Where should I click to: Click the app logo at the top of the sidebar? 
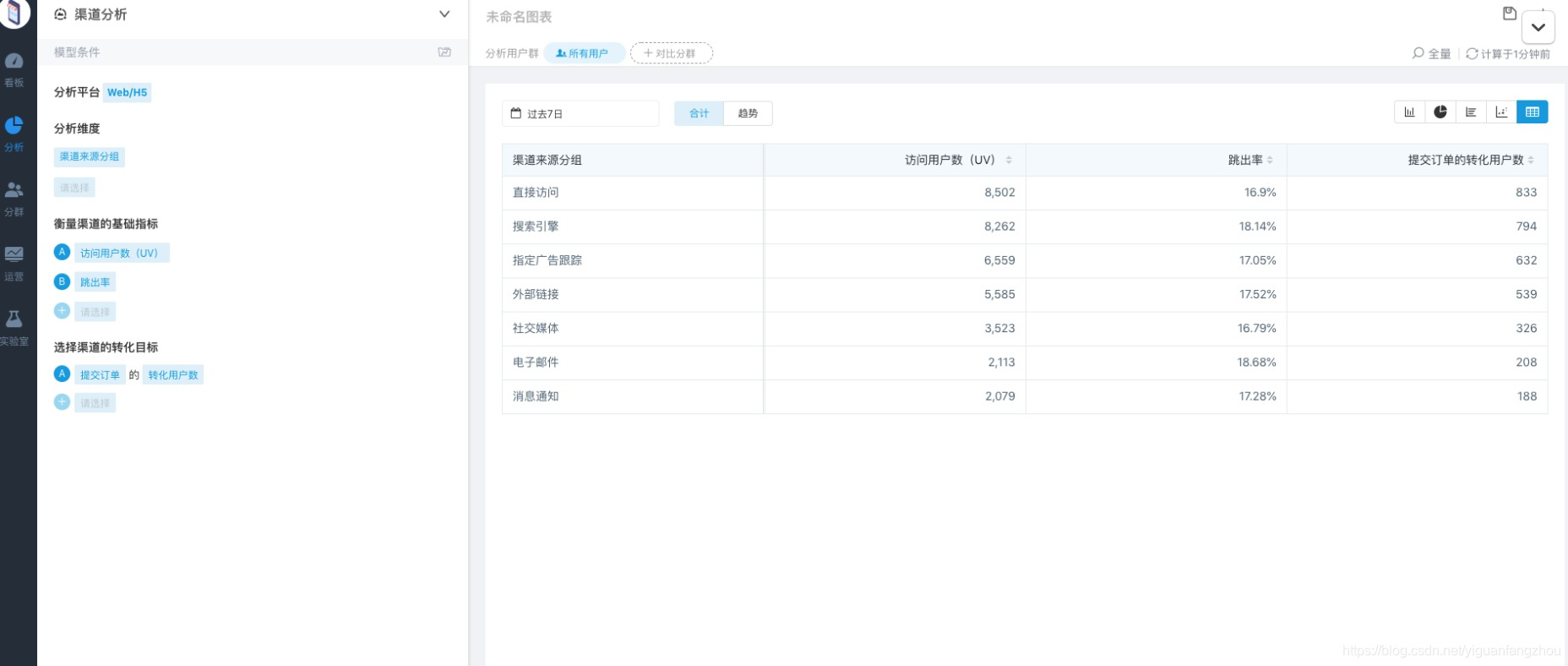(14, 14)
